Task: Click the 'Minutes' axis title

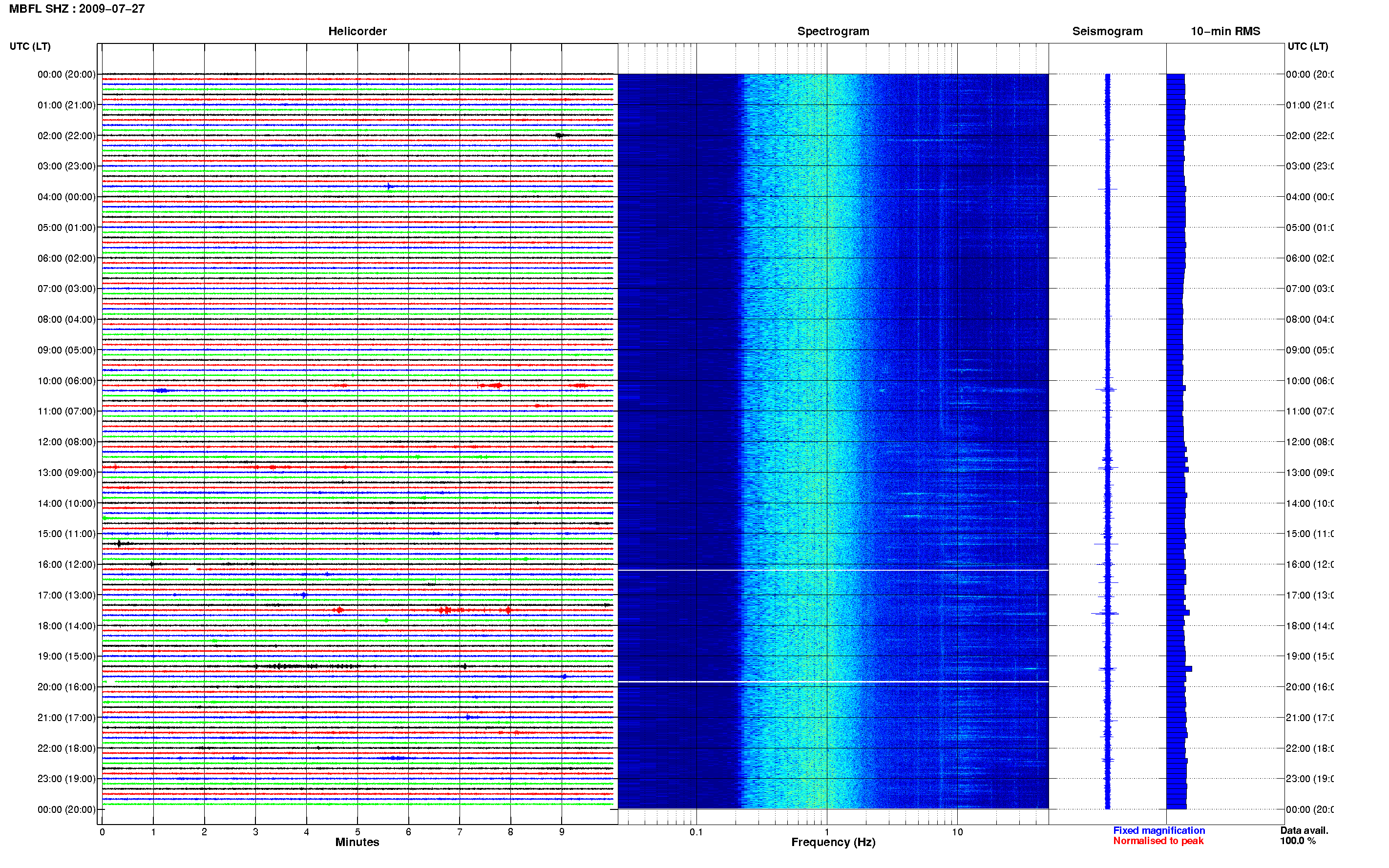Action: pyautogui.click(x=357, y=842)
